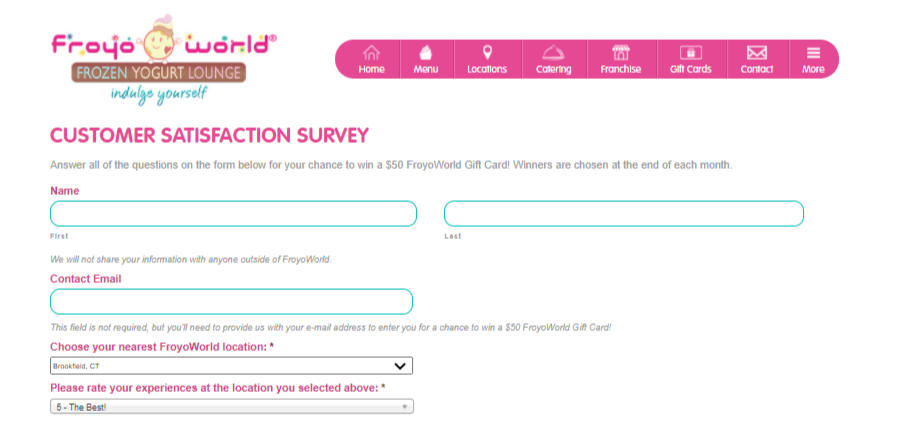Open the Catering cloche icon
The image size is (912, 421).
[x=553, y=53]
